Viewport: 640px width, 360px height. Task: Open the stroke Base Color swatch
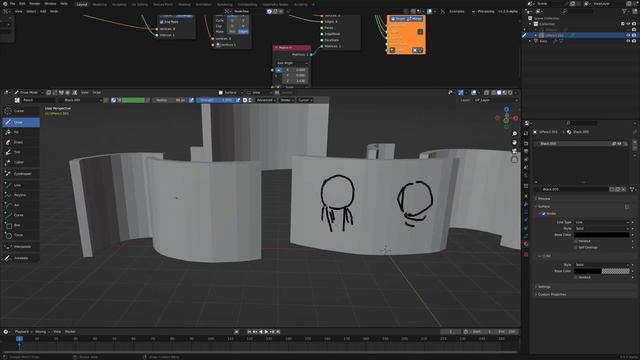(x=602, y=235)
